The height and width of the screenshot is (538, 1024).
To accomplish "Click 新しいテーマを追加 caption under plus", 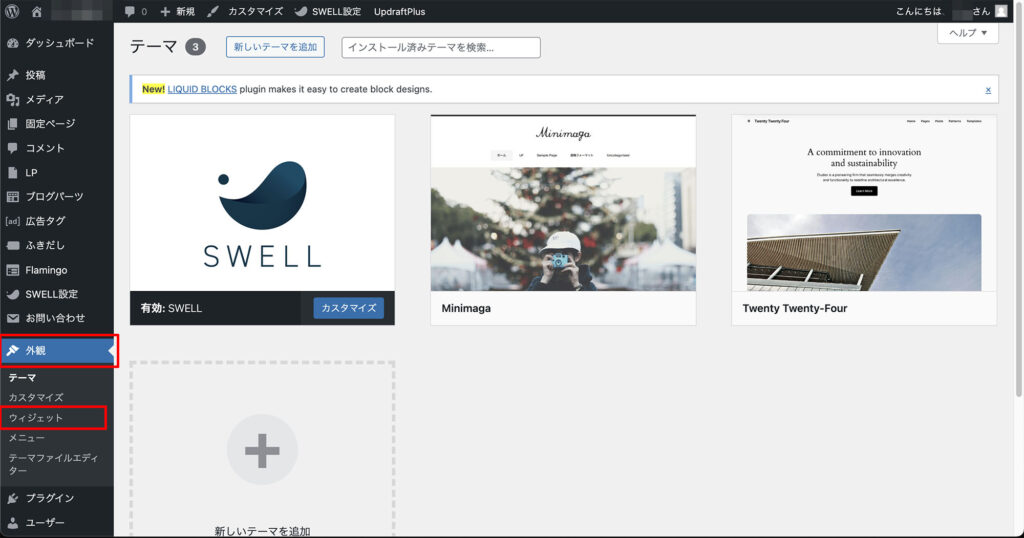I will coord(262,531).
